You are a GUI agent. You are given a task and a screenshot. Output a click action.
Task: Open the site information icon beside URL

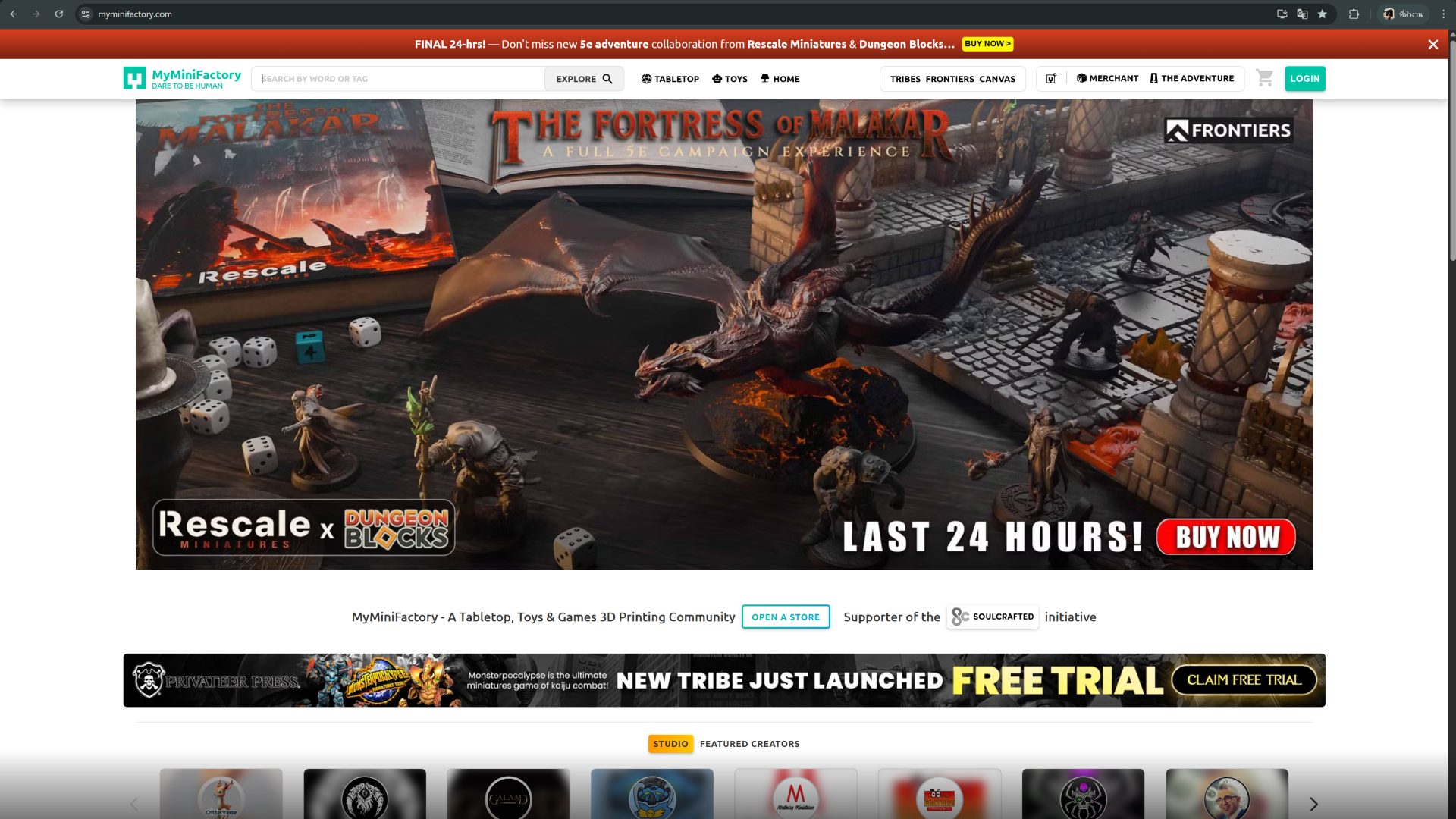(86, 14)
